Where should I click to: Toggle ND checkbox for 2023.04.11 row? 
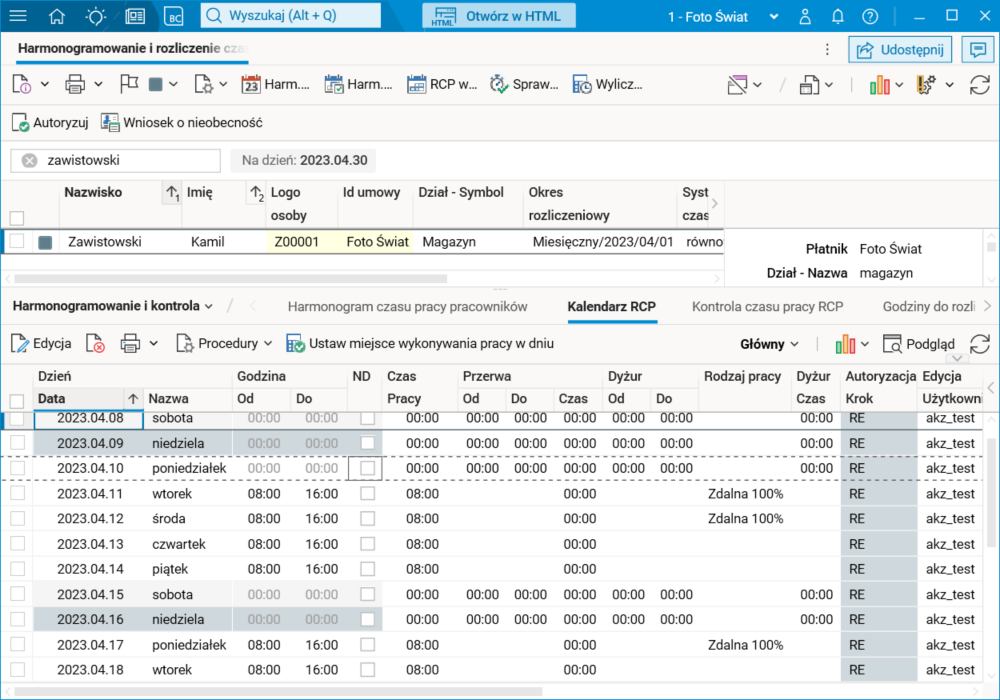coord(368,494)
